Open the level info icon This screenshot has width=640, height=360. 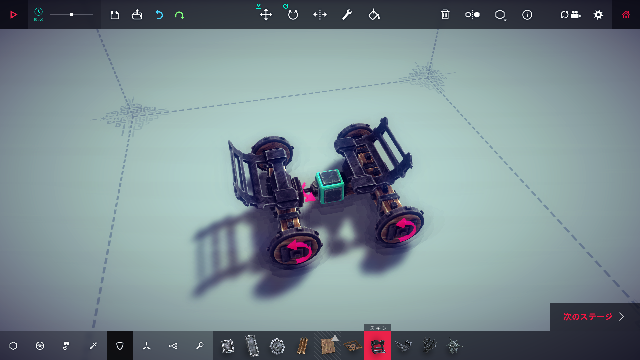[x=527, y=15]
